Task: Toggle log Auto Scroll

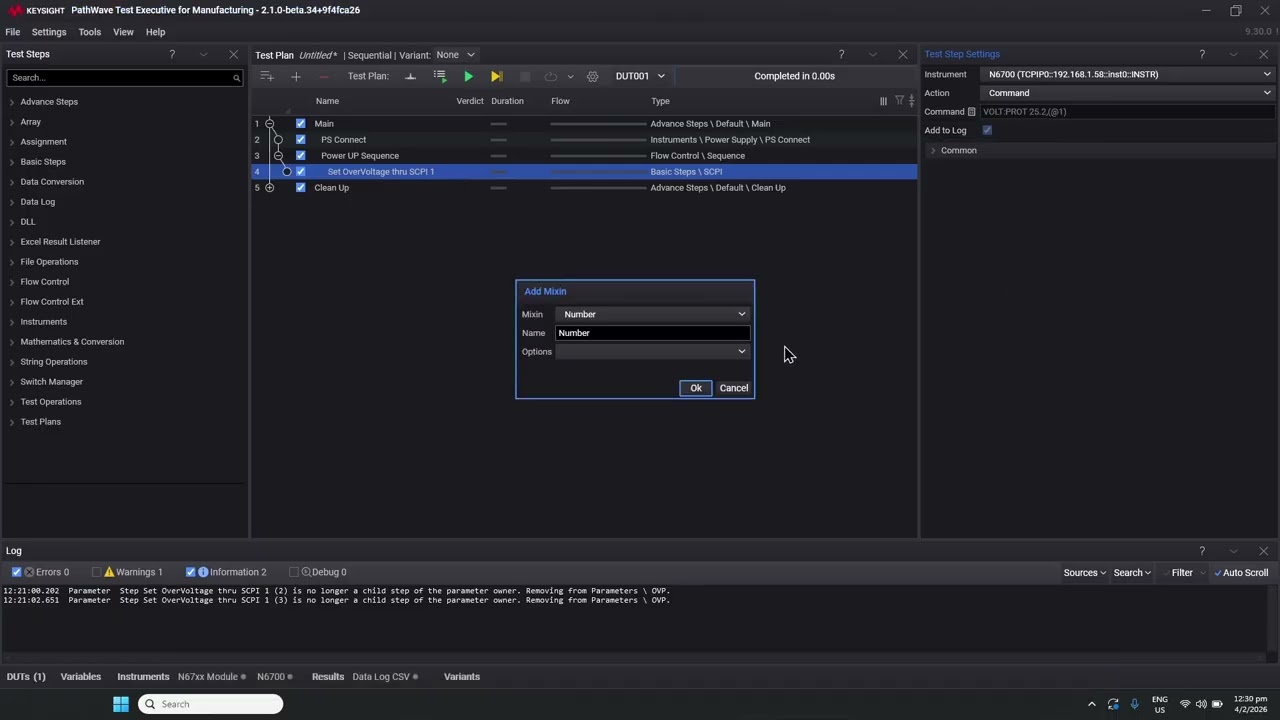Action: pyautogui.click(x=1240, y=573)
